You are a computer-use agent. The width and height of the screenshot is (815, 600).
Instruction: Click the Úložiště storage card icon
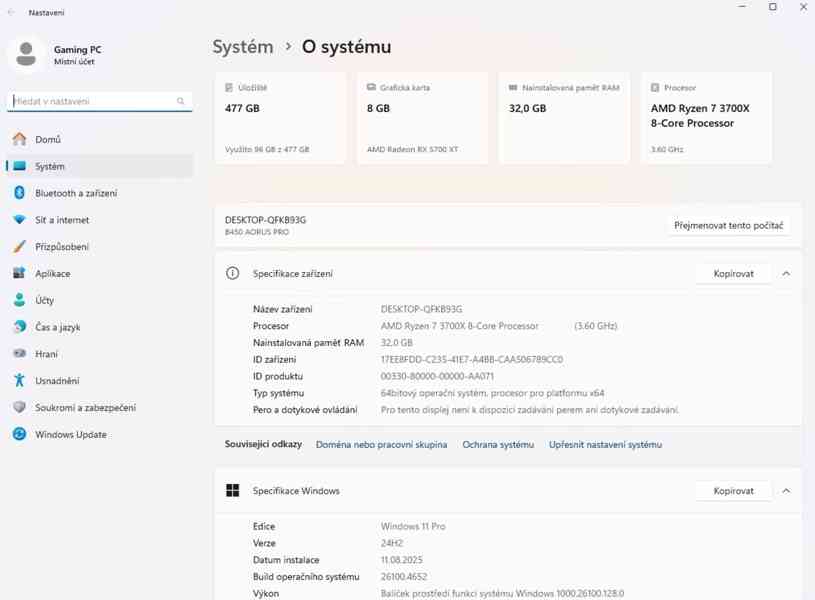pos(229,87)
